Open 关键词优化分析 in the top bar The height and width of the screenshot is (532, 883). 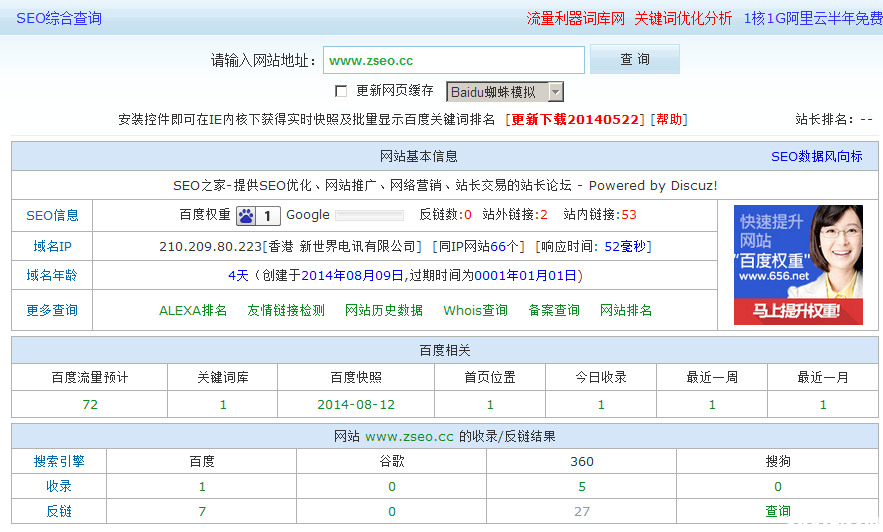pyautogui.click(x=683, y=18)
